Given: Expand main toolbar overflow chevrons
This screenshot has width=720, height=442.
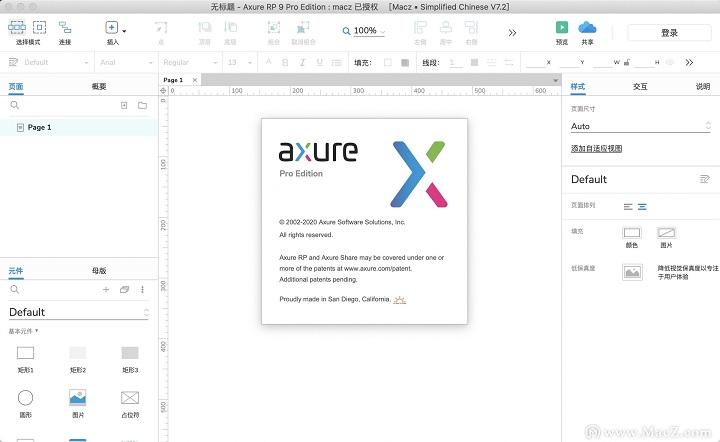Looking at the screenshot, I should point(512,33).
